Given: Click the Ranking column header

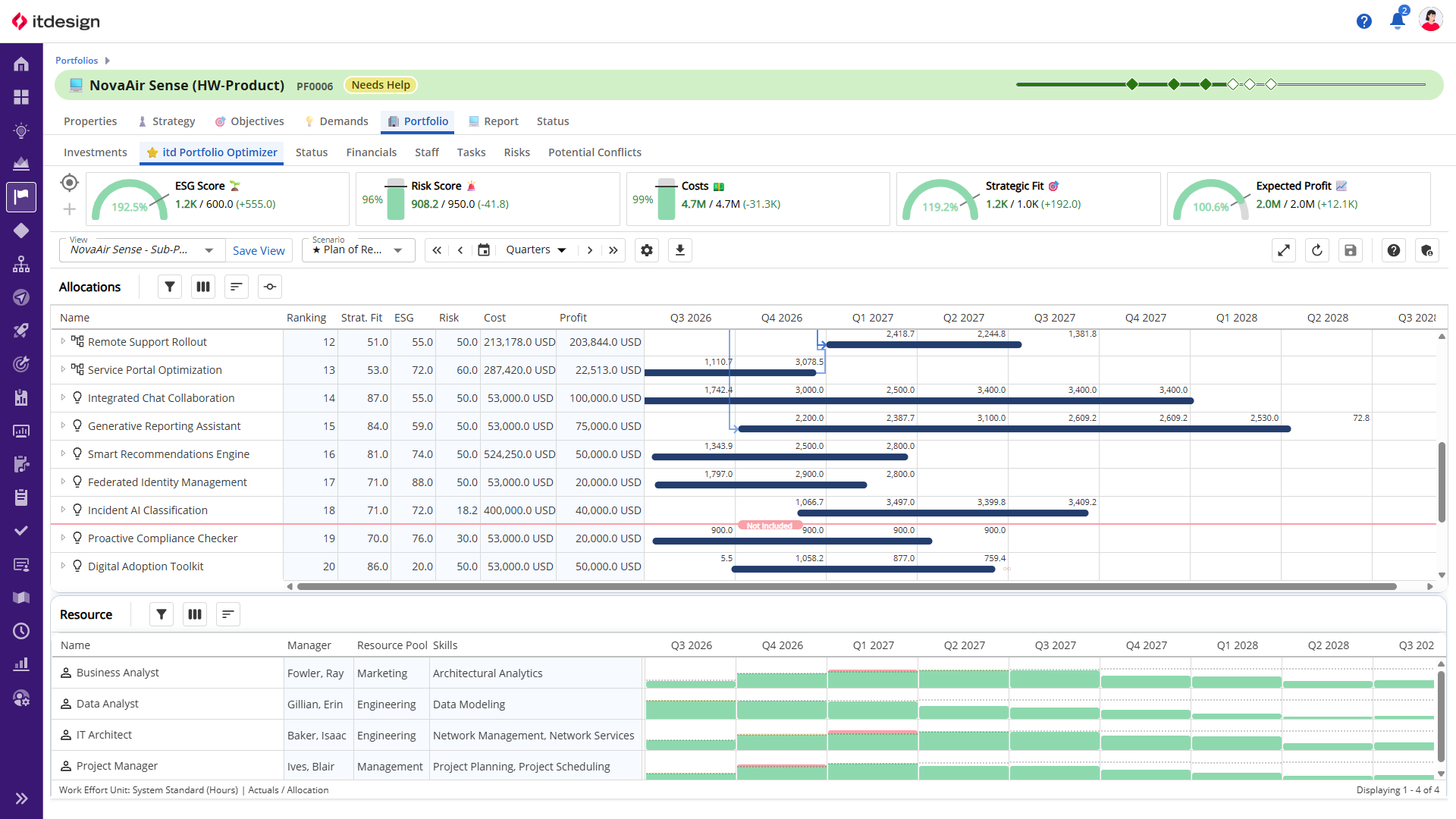Looking at the screenshot, I should [306, 318].
